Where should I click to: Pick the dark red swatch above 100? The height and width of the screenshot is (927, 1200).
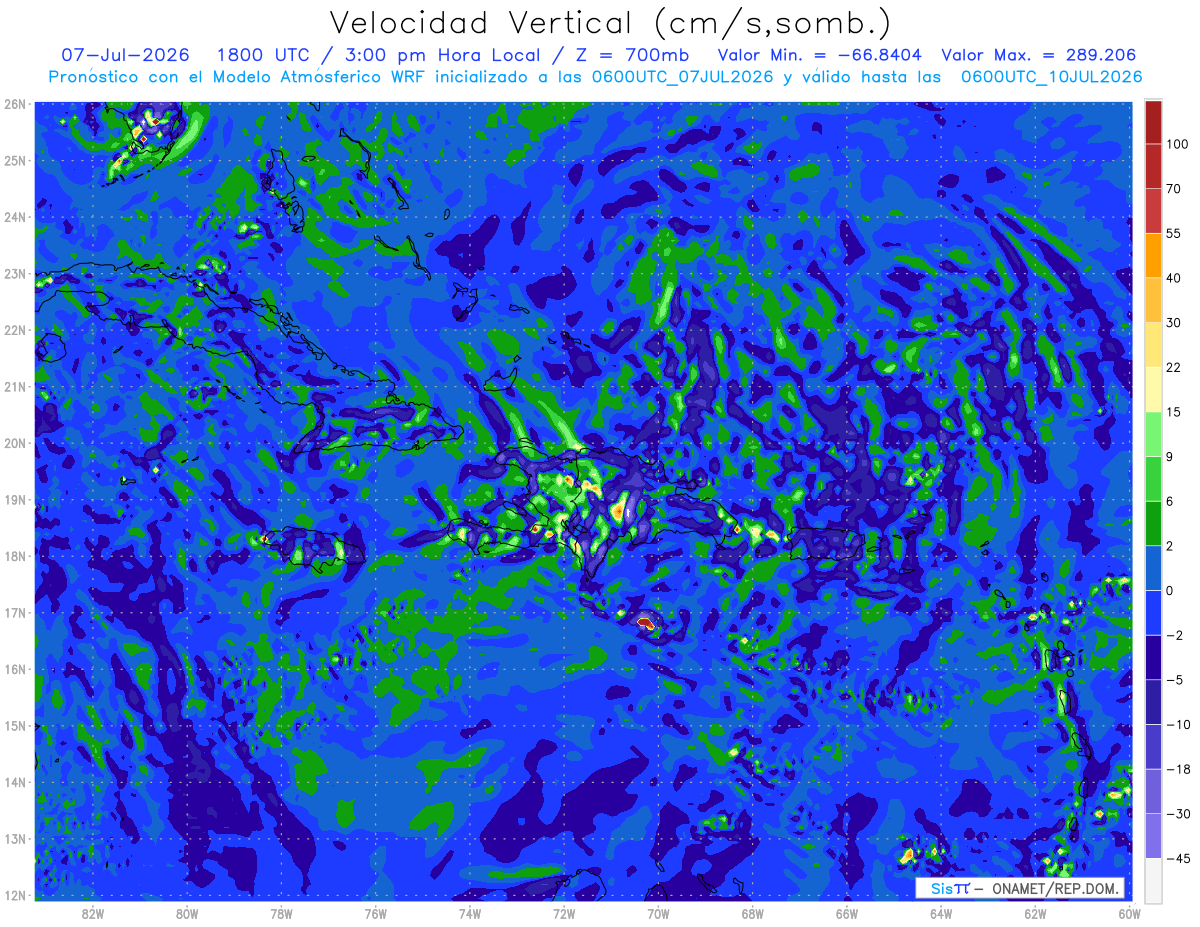coord(1154,122)
